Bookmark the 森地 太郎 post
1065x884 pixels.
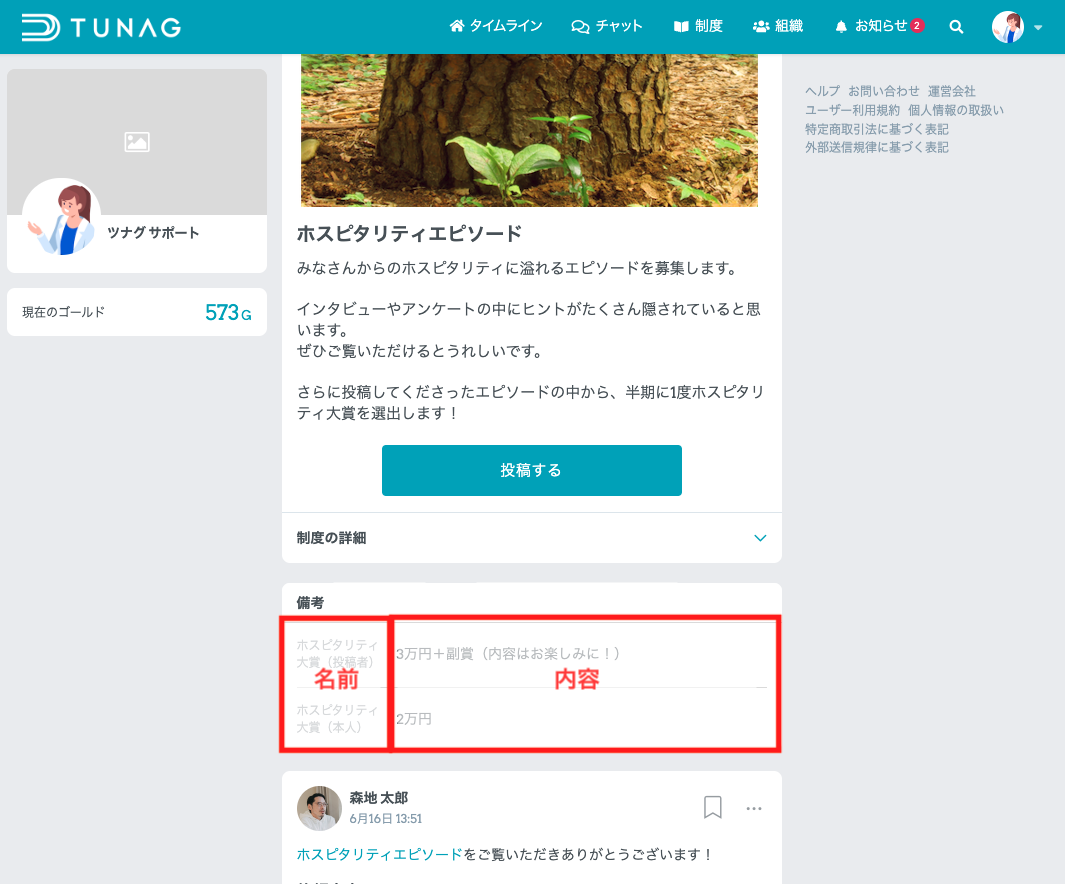point(712,807)
